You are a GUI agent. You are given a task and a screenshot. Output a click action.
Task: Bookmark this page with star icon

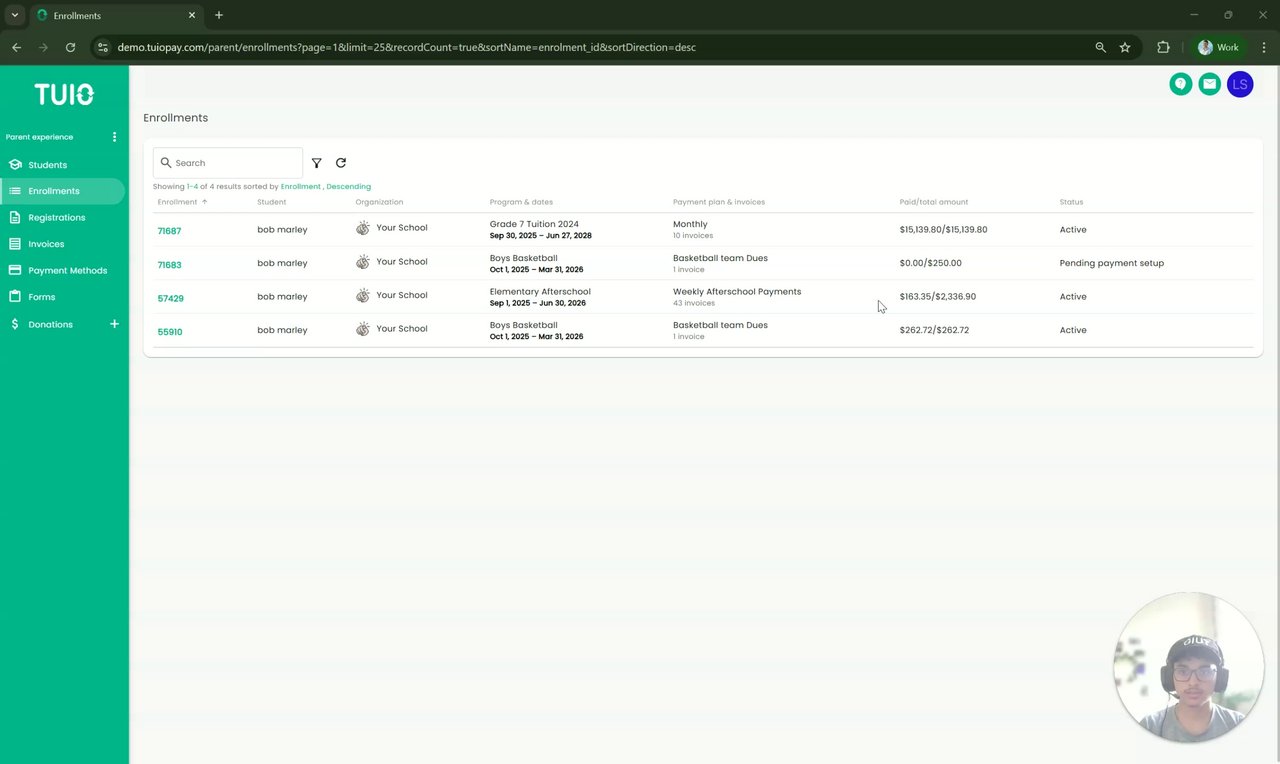click(1125, 47)
